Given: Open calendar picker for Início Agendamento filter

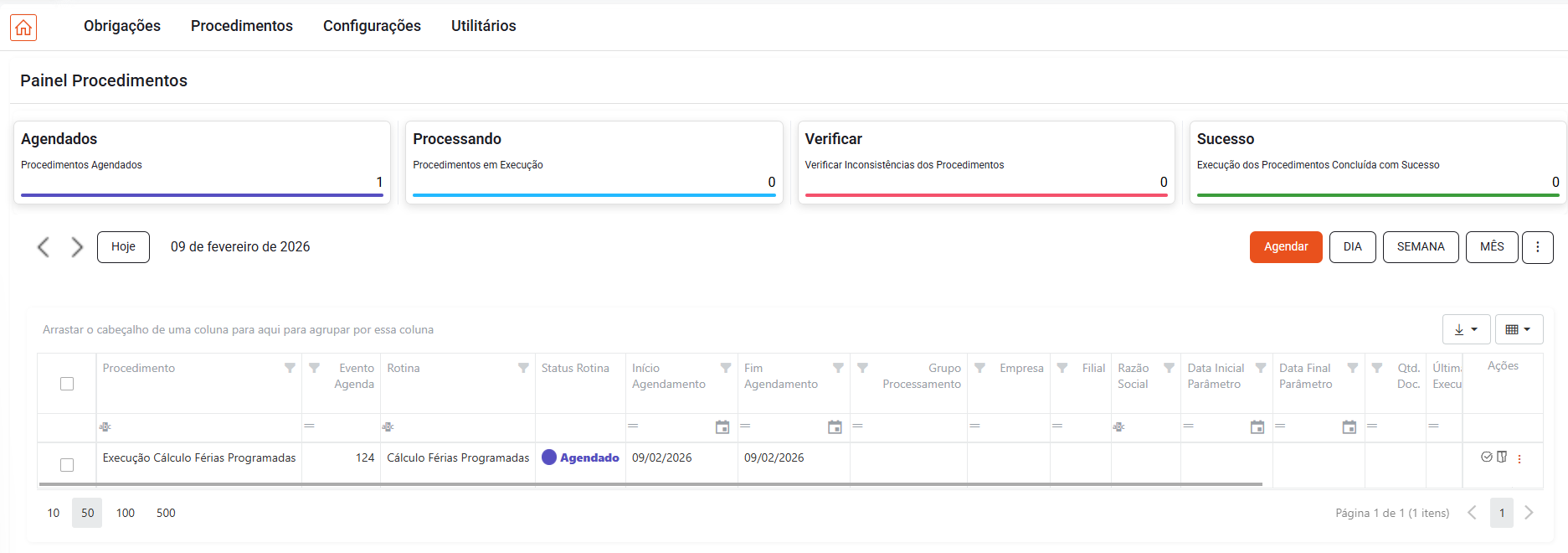Looking at the screenshot, I should (x=722, y=427).
